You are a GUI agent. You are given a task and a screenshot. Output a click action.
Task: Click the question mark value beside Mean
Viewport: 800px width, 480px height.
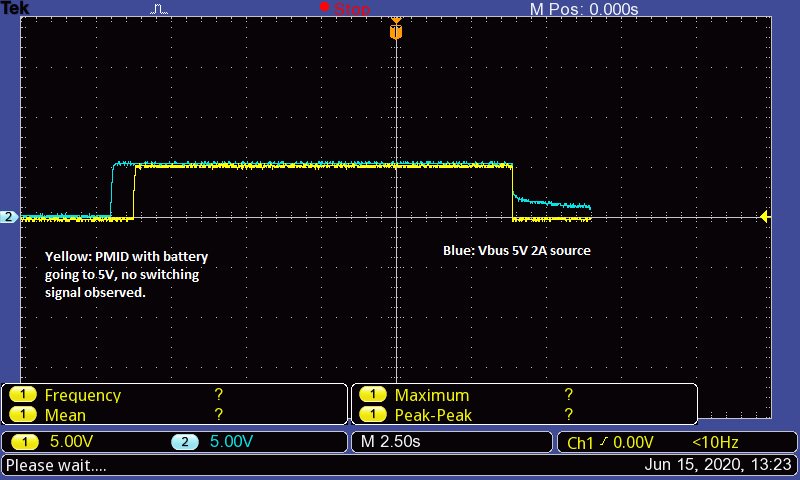pyautogui.click(x=218, y=414)
